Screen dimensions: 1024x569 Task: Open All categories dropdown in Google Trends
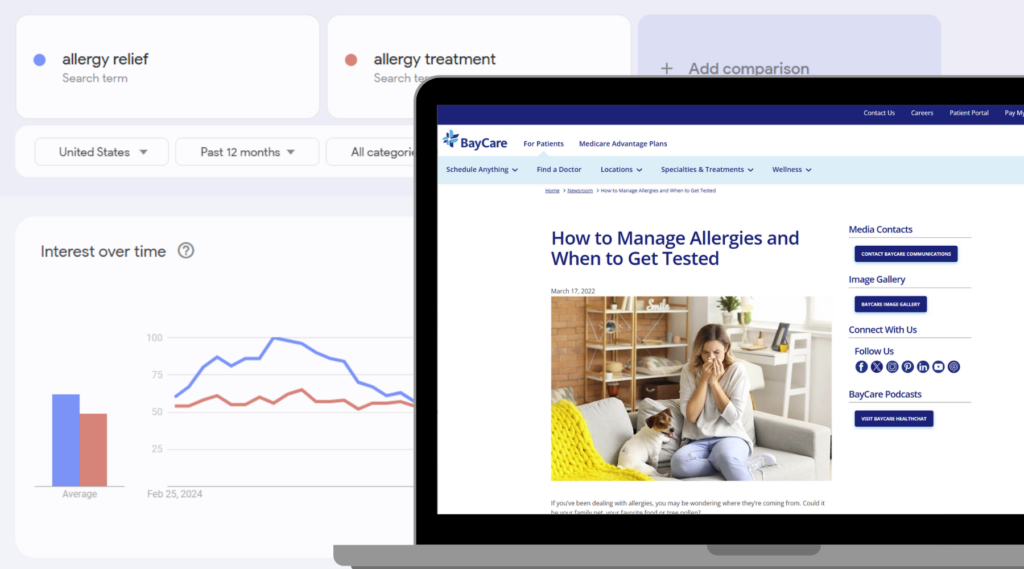(x=371, y=152)
